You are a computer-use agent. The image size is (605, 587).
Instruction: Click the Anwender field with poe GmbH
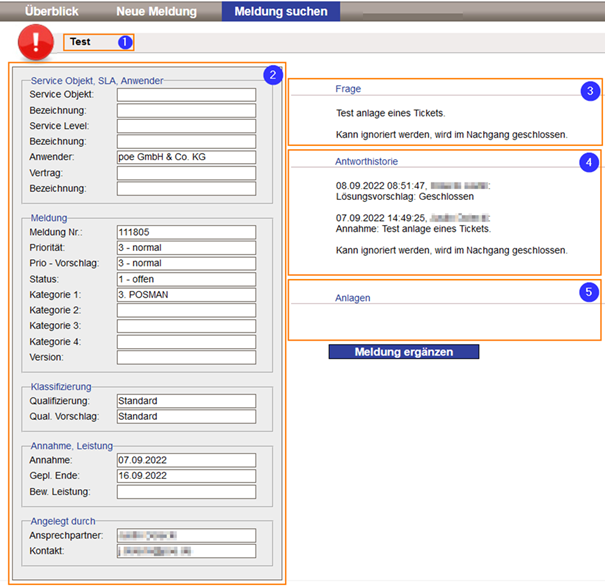(x=186, y=157)
